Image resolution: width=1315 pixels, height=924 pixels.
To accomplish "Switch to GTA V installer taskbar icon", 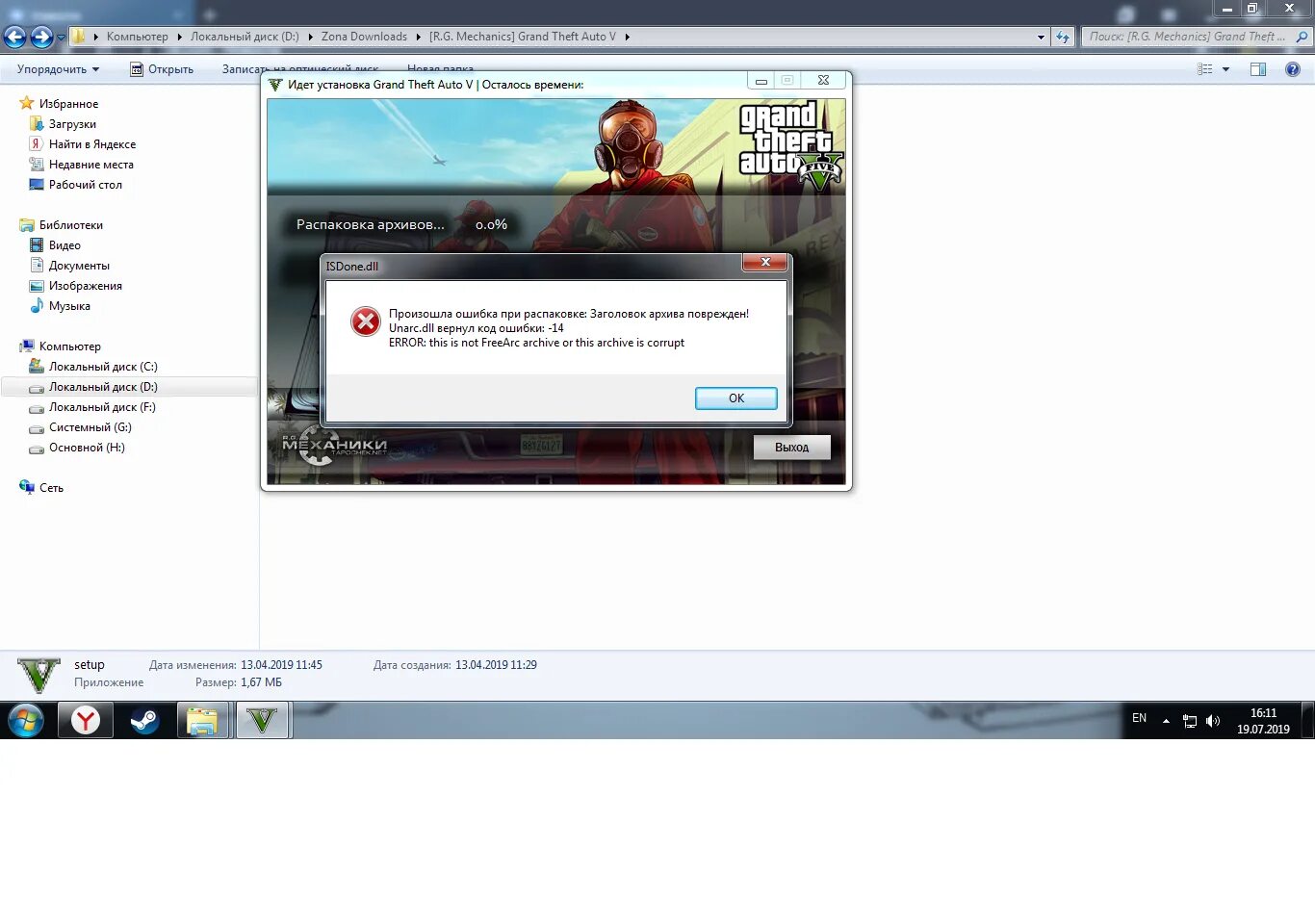I will coord(262,720).
